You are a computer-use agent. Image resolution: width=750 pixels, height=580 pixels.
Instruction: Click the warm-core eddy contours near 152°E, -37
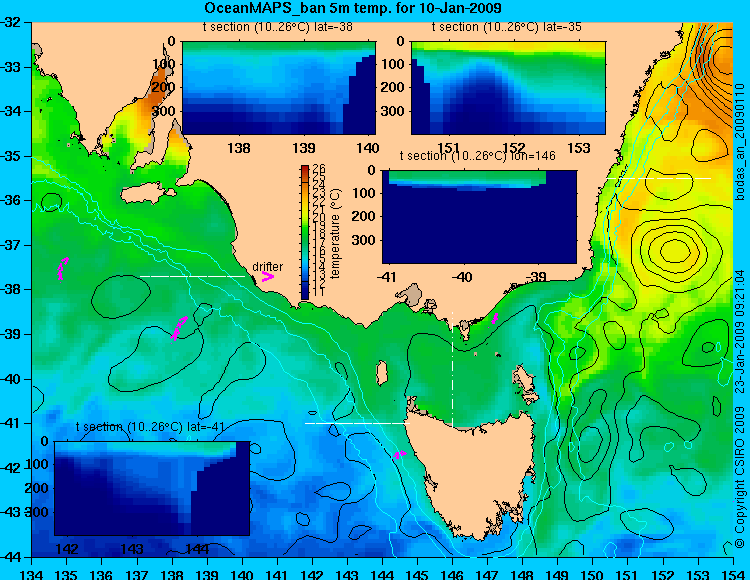674,250
